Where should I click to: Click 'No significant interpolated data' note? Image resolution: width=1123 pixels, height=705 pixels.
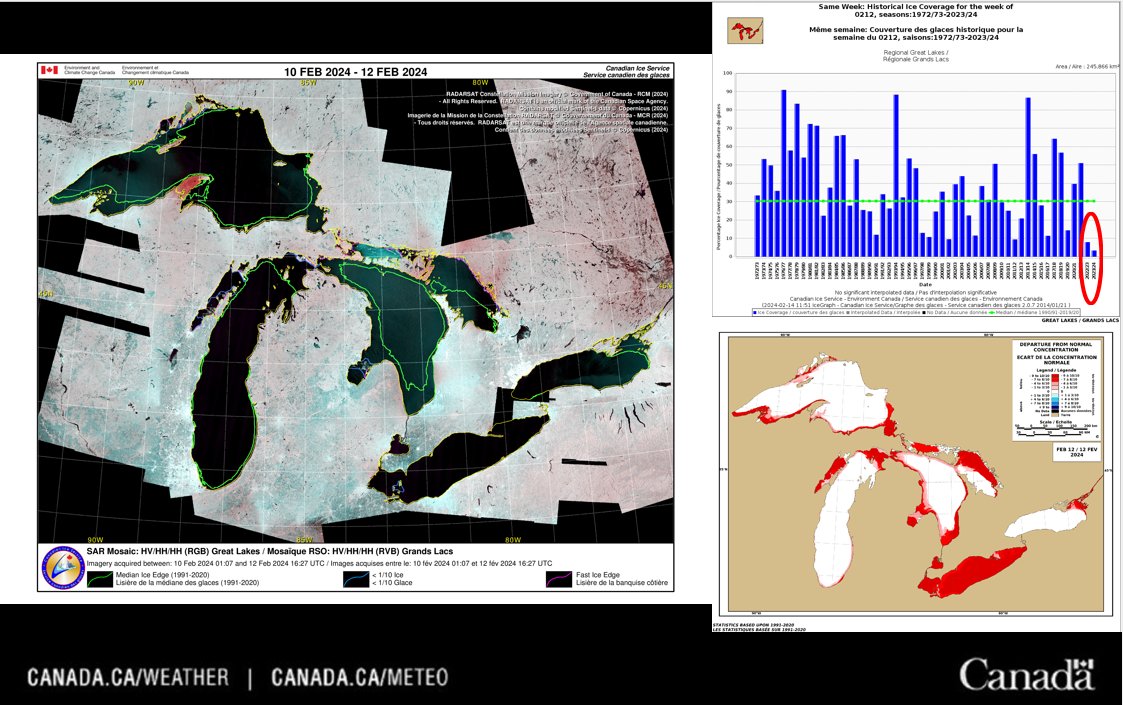[x=916, y=292]
